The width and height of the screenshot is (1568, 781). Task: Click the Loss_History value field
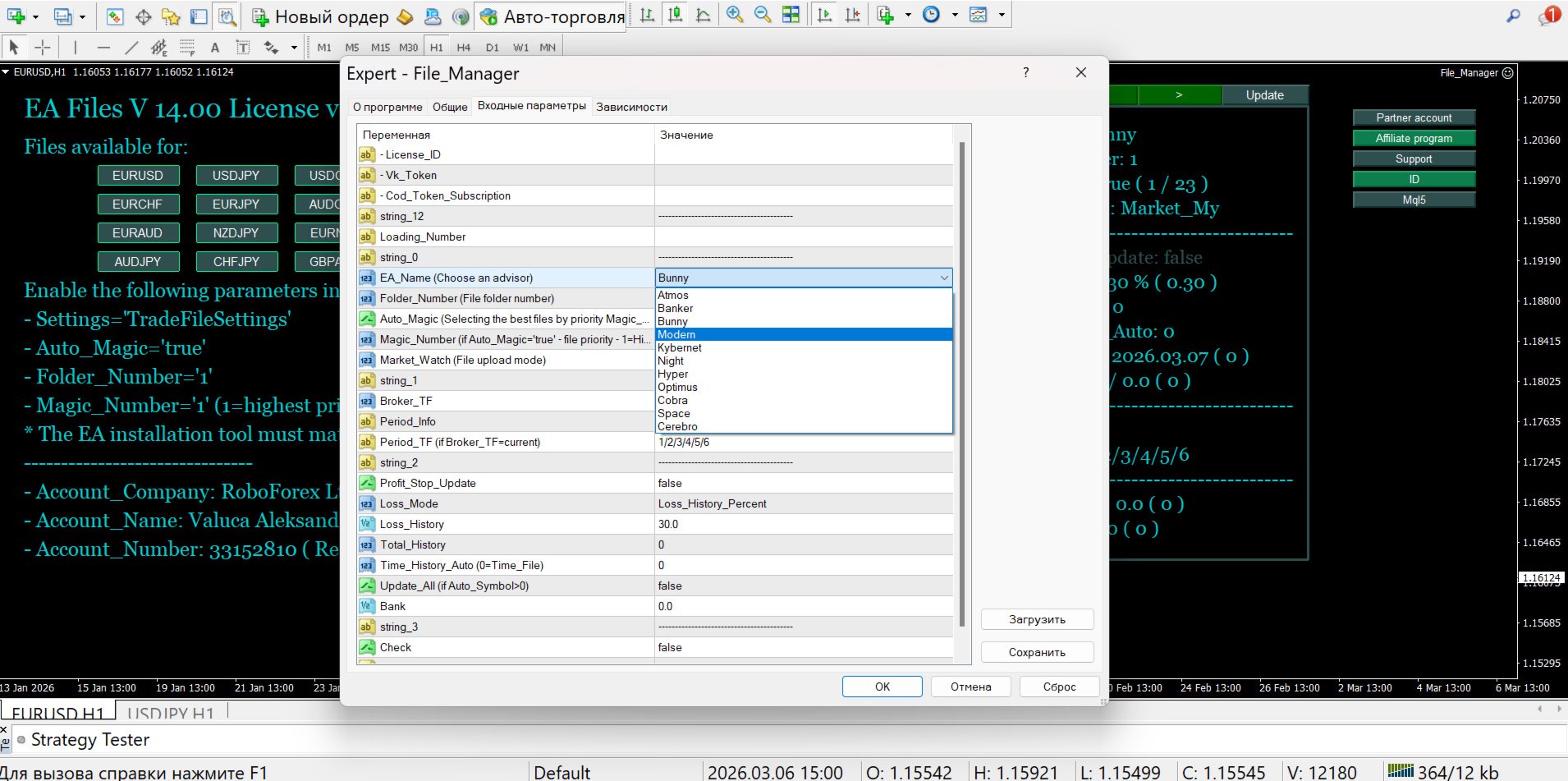pyautogui.click(x=803, y=524)
